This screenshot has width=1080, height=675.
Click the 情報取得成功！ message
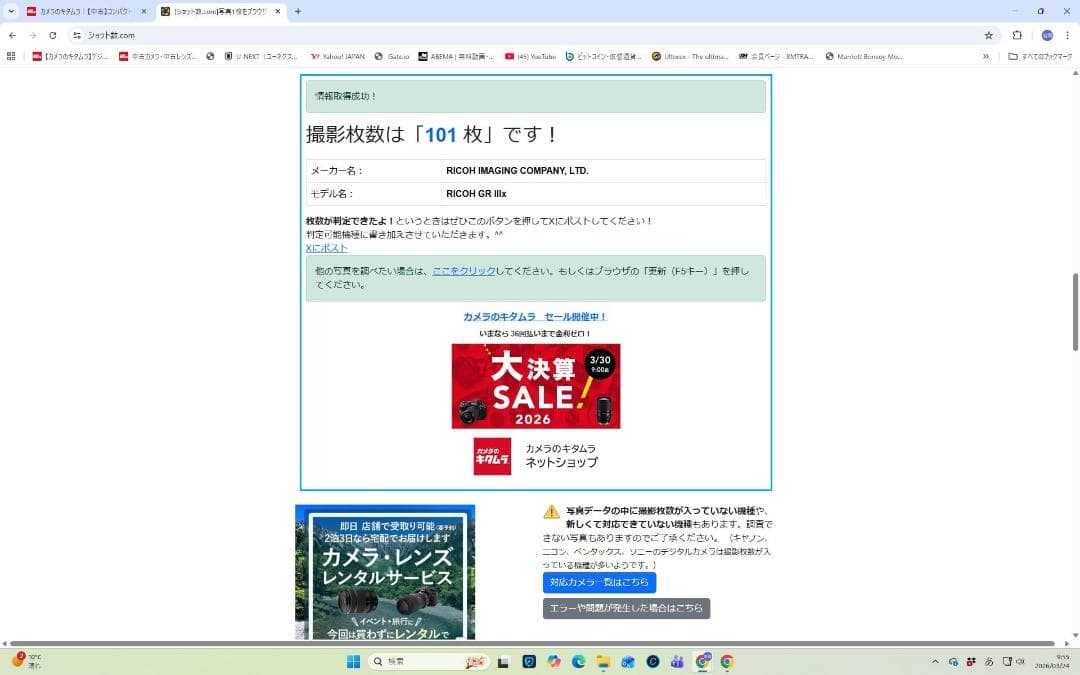[536, 96]
